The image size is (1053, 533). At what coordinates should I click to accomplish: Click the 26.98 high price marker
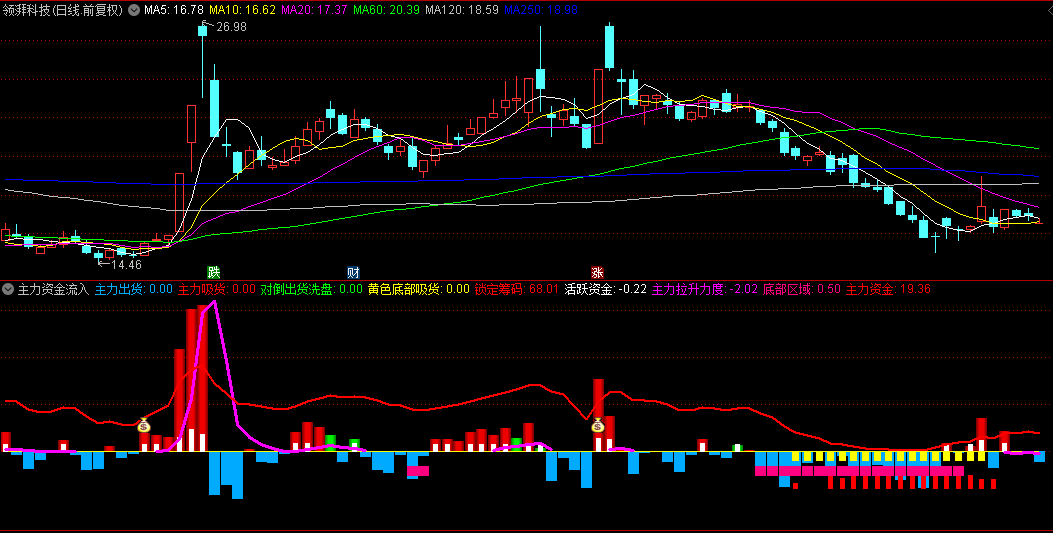(232, 27)
